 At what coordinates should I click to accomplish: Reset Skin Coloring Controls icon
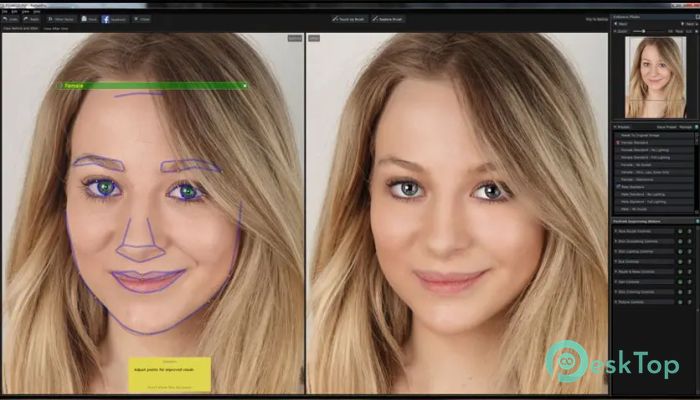pos(689,292)
